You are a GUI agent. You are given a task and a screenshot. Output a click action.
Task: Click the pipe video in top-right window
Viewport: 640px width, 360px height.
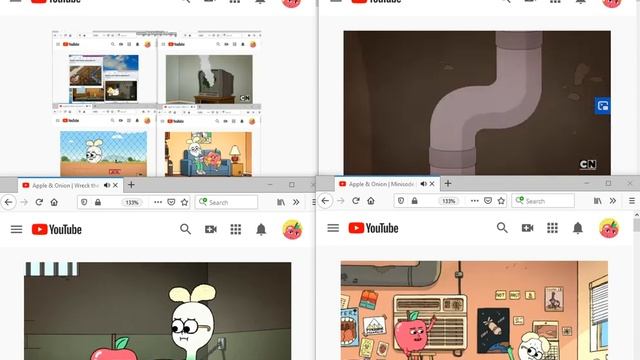pos(477,103)
